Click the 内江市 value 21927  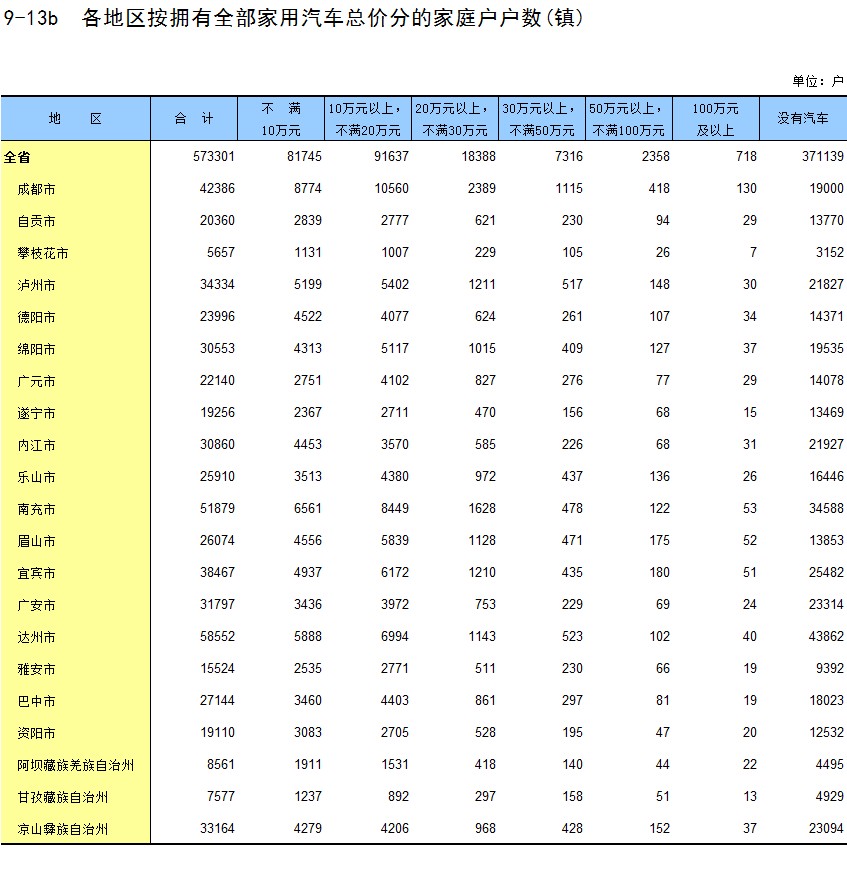tap(826, 444)
